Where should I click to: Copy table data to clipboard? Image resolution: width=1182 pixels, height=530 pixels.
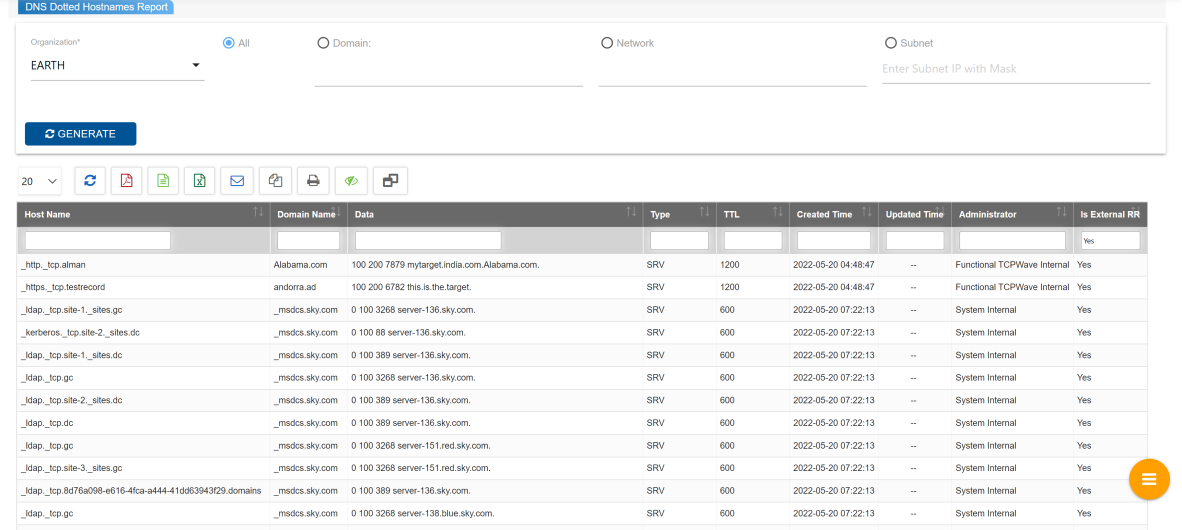point(275,181)
